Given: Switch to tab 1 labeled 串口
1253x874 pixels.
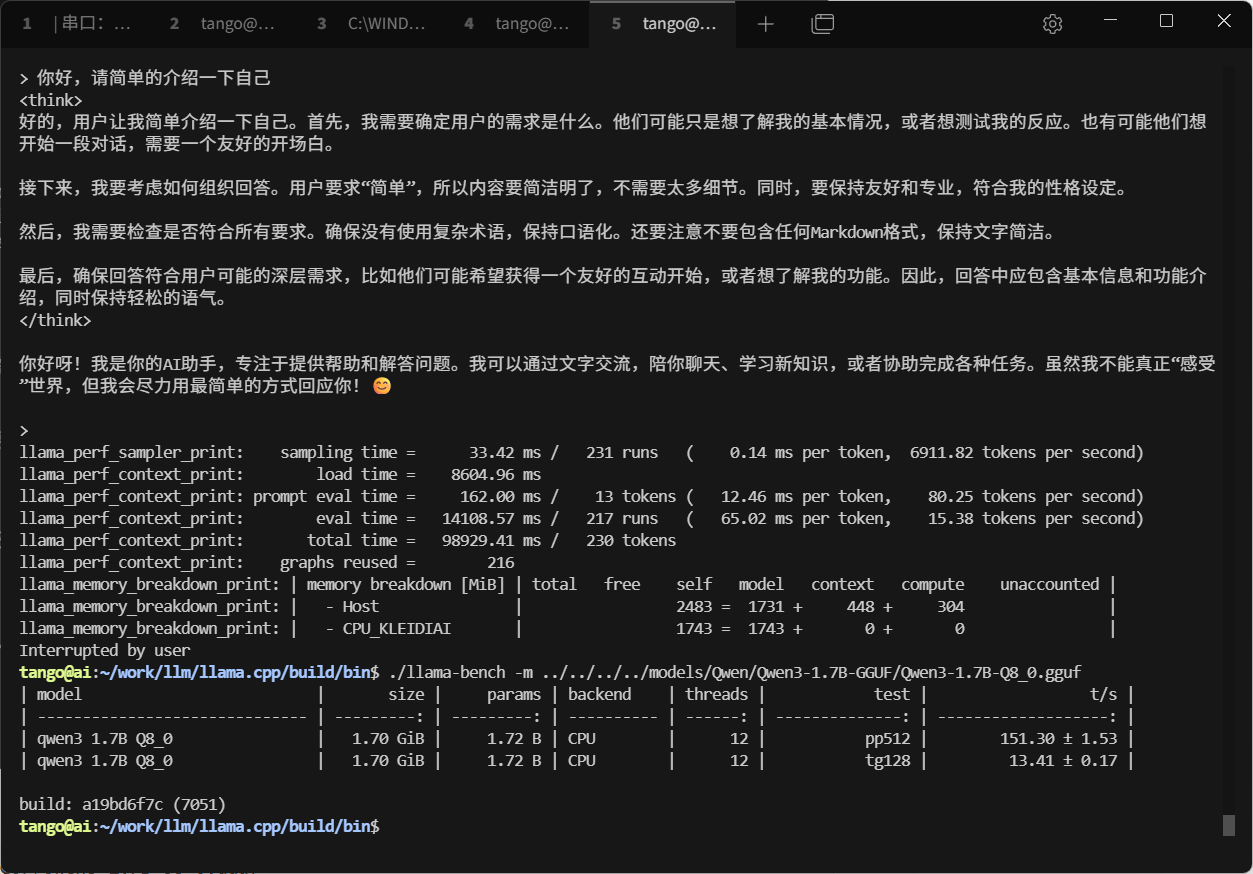Looking at the screenshot, I should (x=76, y=24).
